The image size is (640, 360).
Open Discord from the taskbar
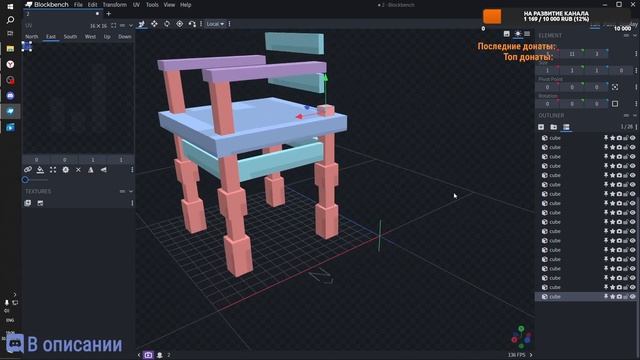11,96
